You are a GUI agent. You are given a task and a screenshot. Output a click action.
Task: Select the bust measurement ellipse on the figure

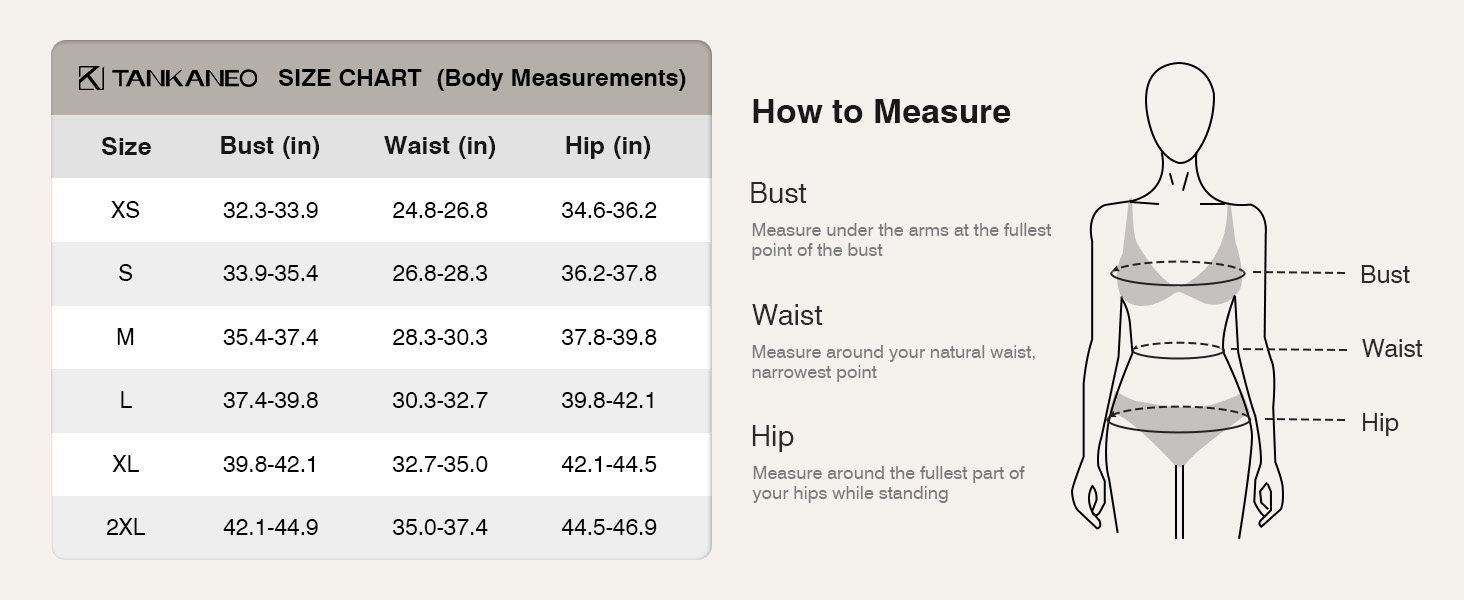[x=1178, y=273]
